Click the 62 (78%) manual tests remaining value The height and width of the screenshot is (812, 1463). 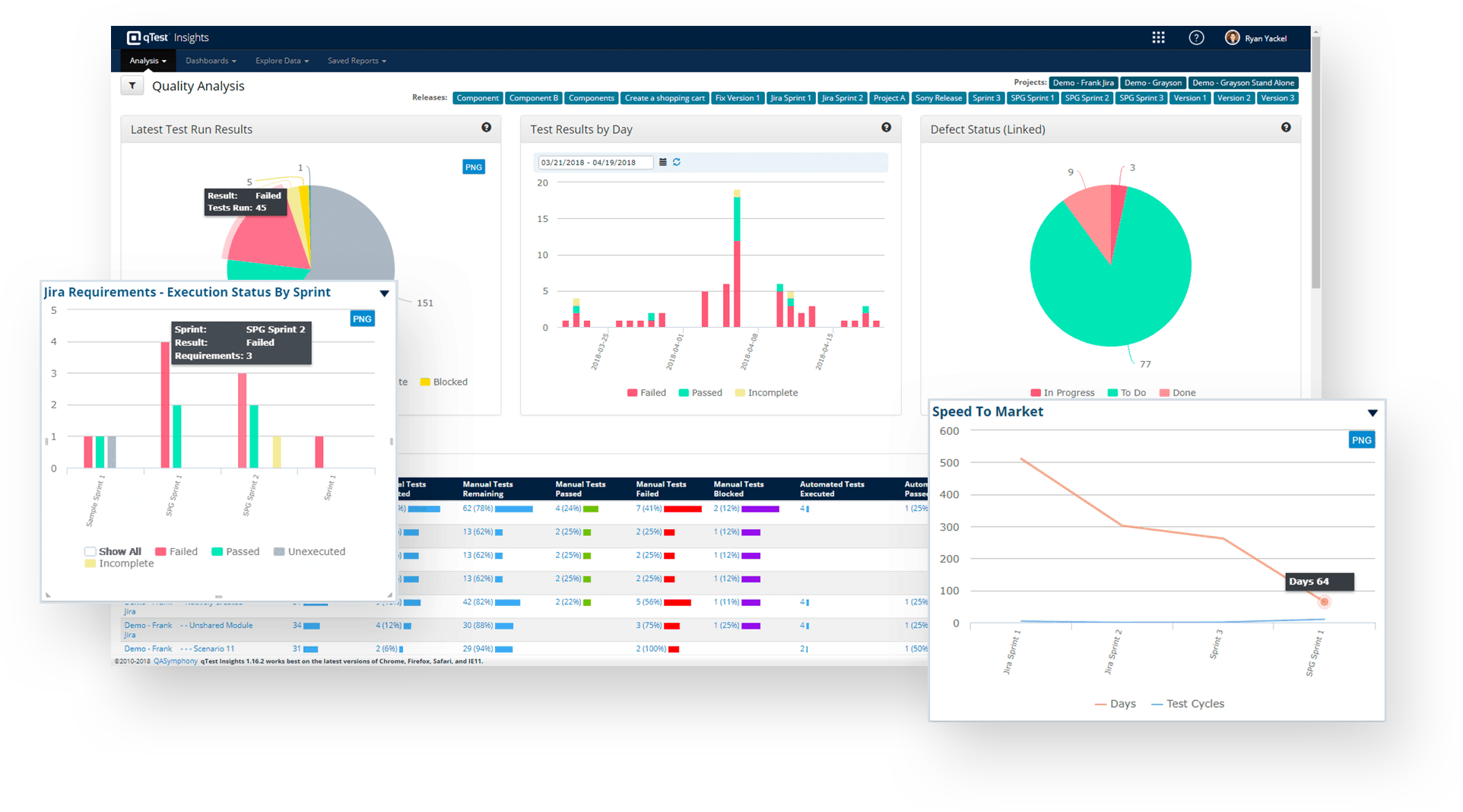click(x=478, y=509)
